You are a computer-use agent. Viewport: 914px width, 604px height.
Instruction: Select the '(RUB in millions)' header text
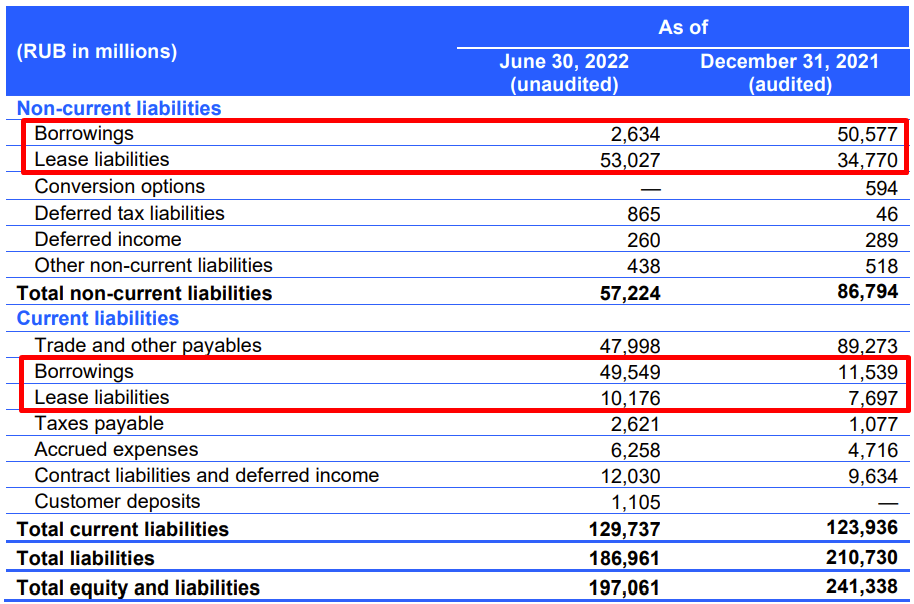click(x=97, y=52)
